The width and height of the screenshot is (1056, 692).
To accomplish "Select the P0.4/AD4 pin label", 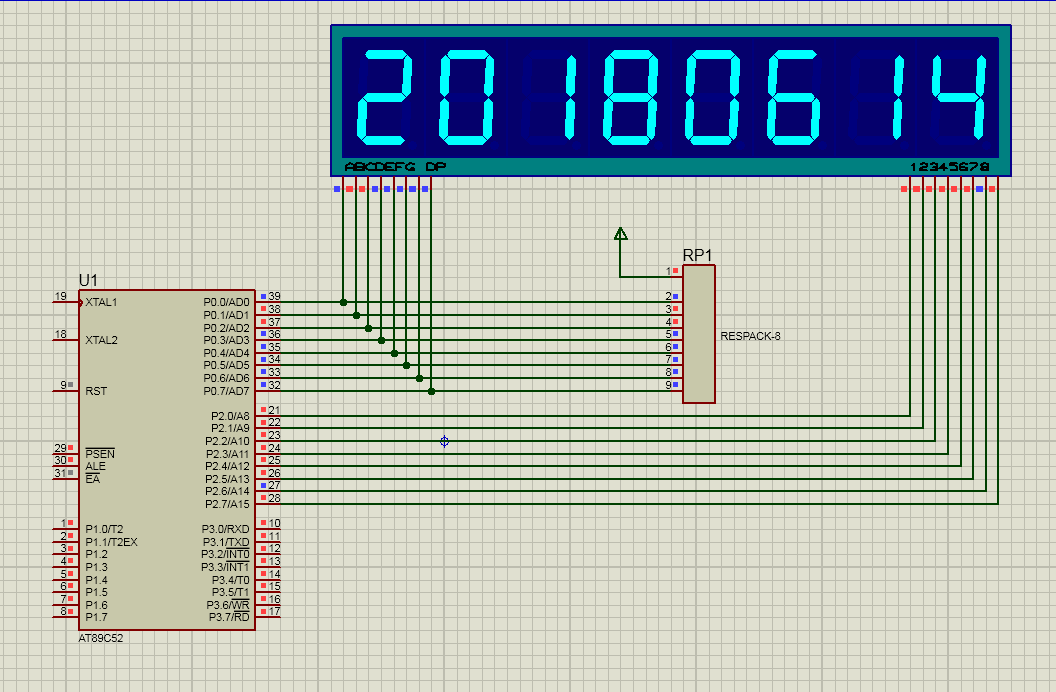I will point(226,353).
